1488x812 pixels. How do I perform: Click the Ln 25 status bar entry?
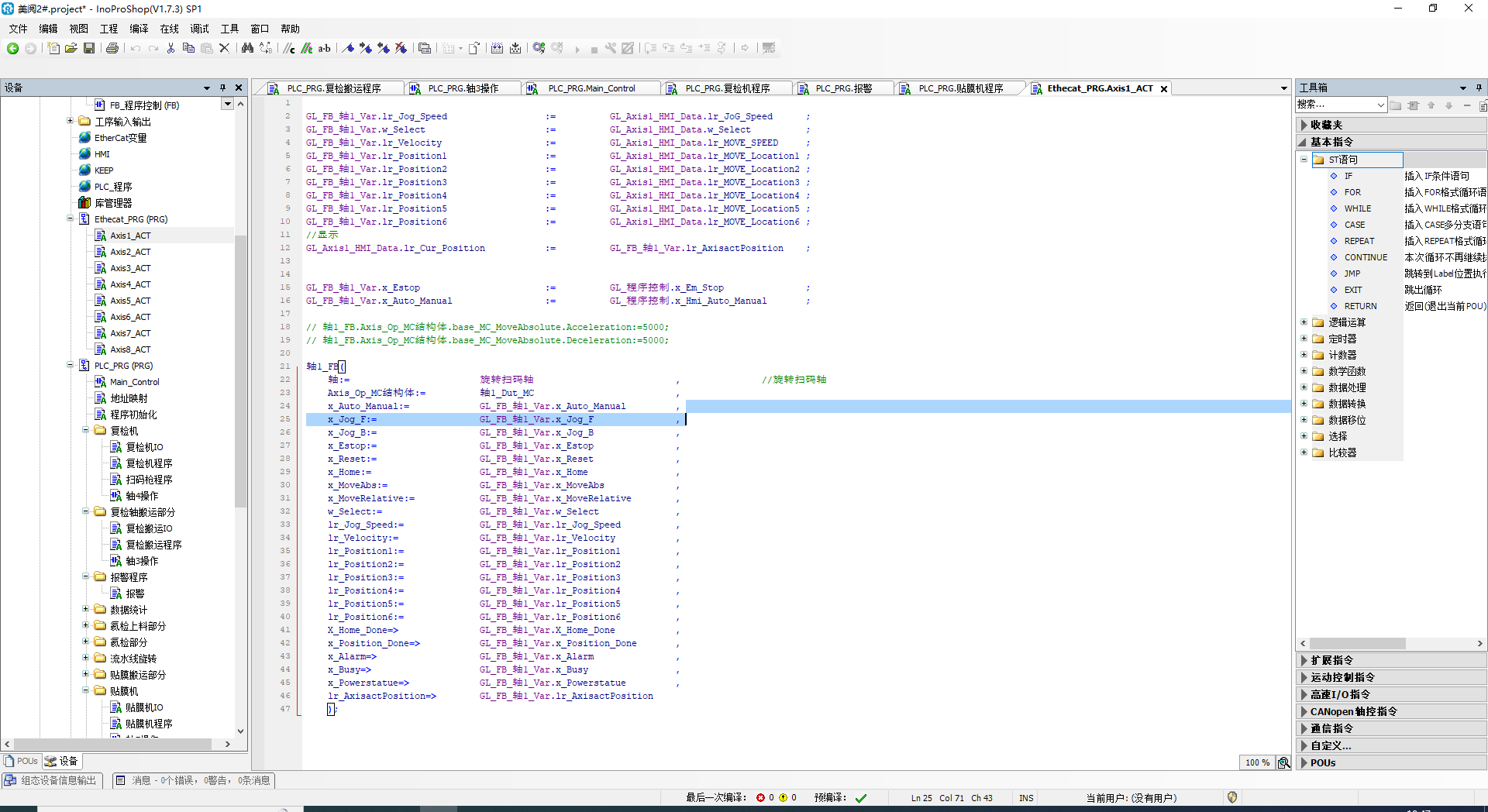[x=921, y=798]
